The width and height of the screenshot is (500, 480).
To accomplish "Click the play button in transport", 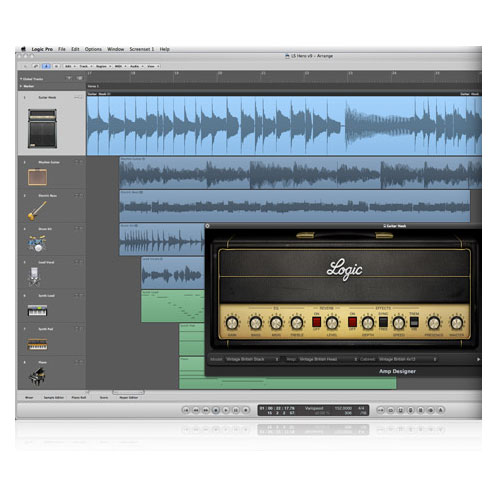I will point(226,410).
